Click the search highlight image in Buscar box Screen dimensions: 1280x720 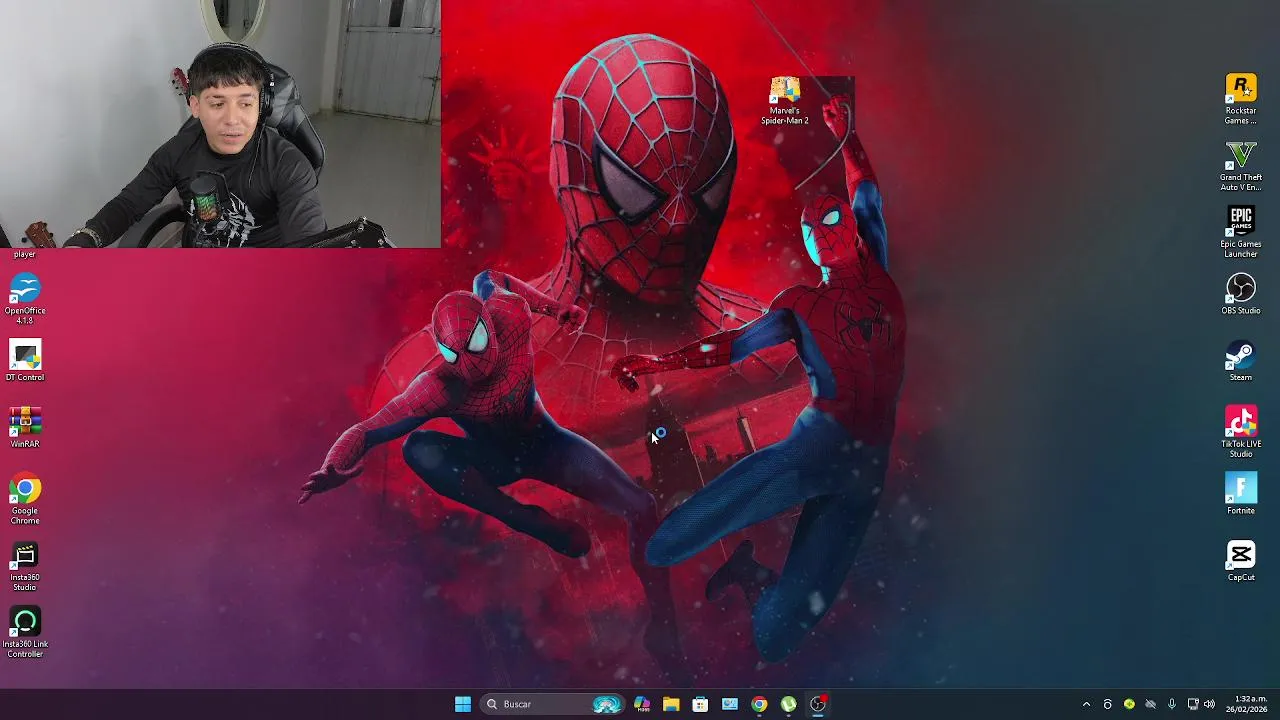tap(606, 704)
